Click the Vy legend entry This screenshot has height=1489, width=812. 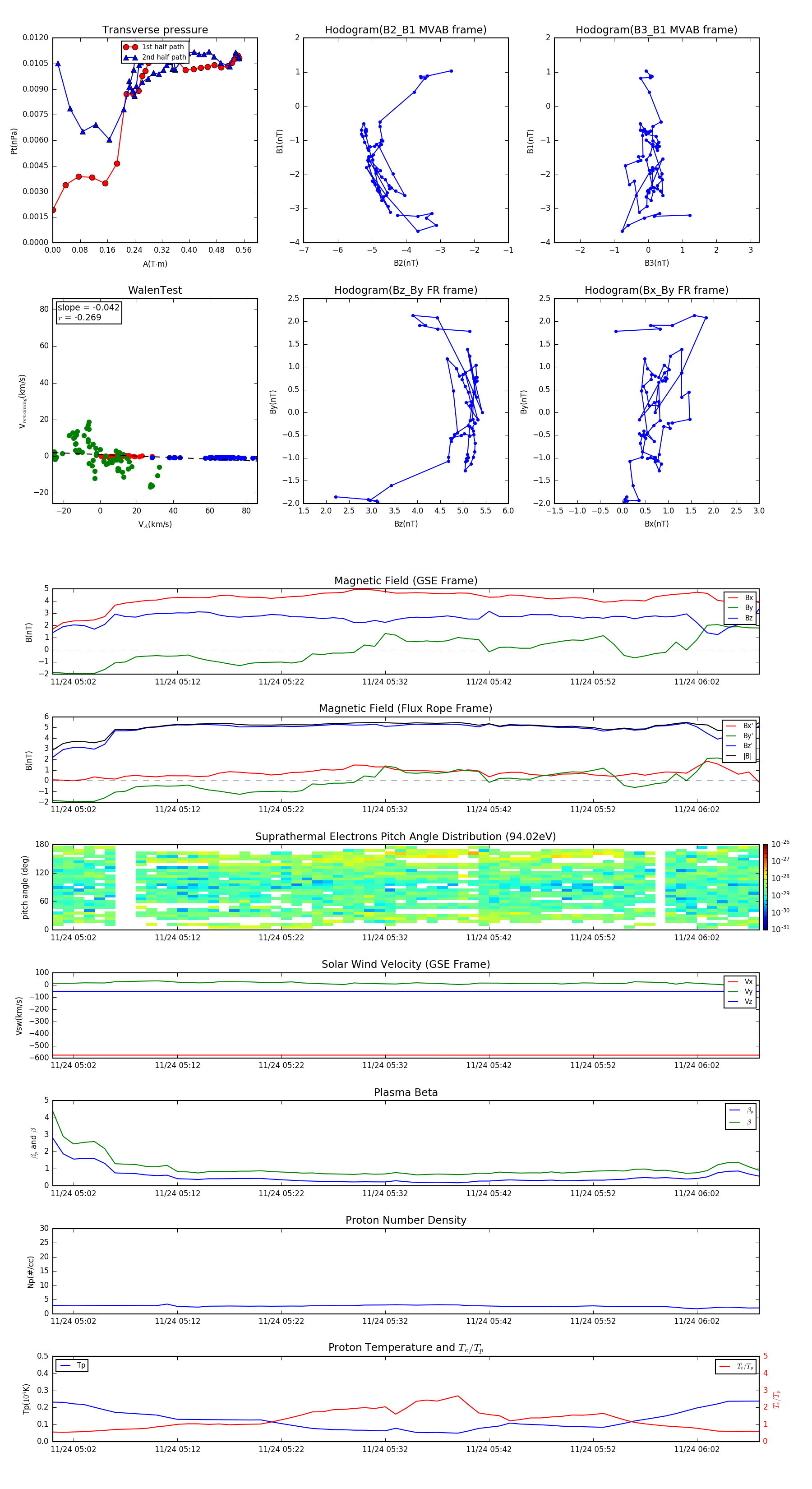click(740, 992)
